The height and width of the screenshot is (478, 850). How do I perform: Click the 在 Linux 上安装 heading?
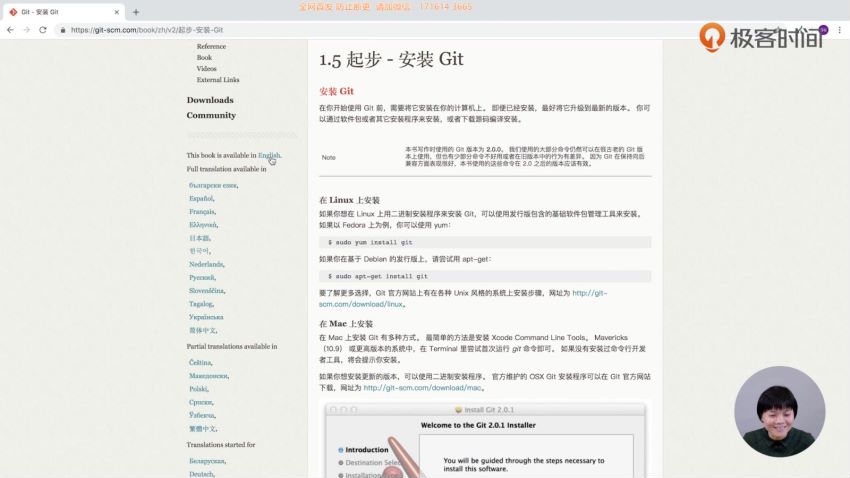click(x=349, y=200)
